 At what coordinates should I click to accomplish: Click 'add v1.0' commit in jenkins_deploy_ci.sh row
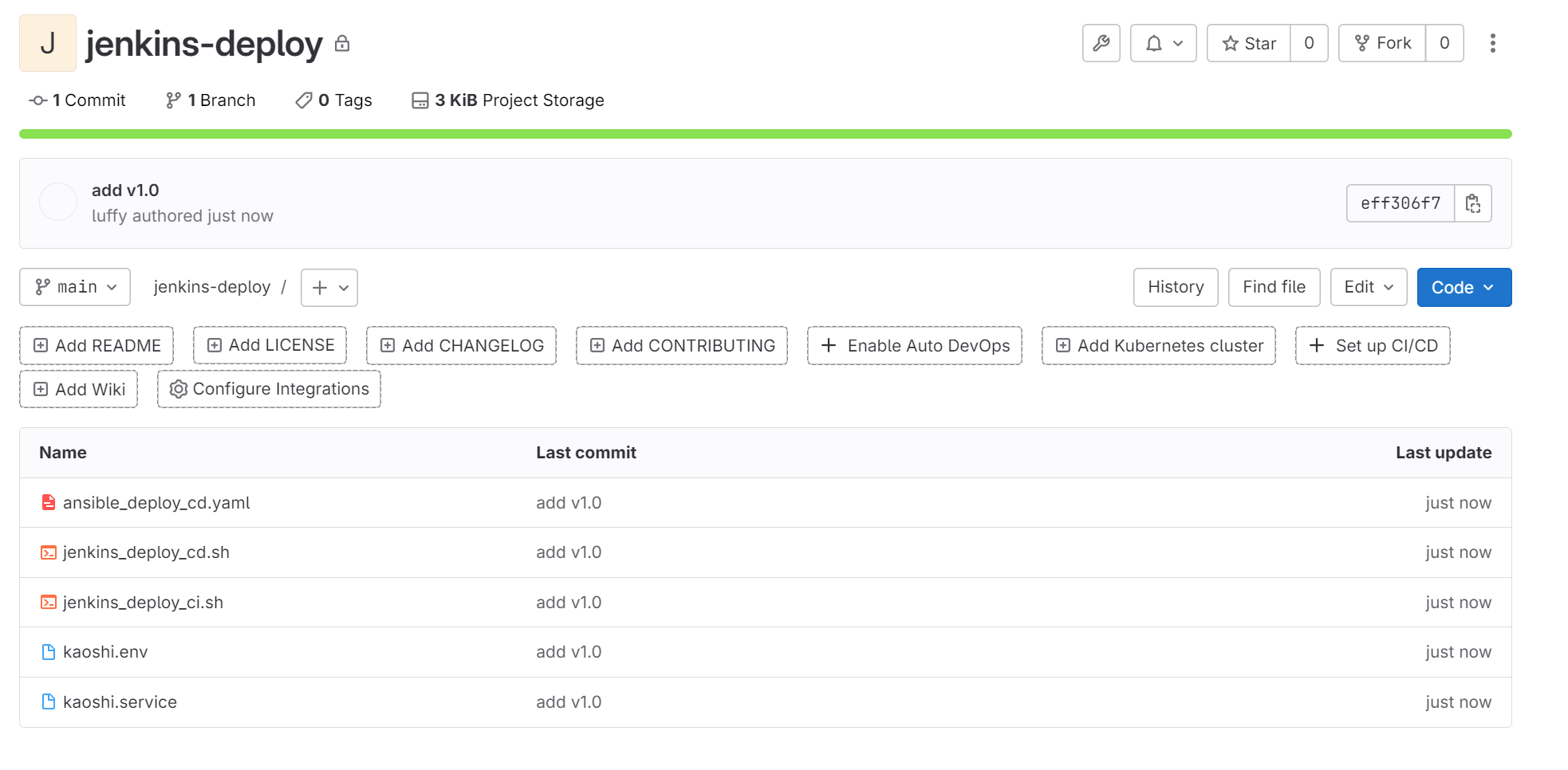(569, 603)
